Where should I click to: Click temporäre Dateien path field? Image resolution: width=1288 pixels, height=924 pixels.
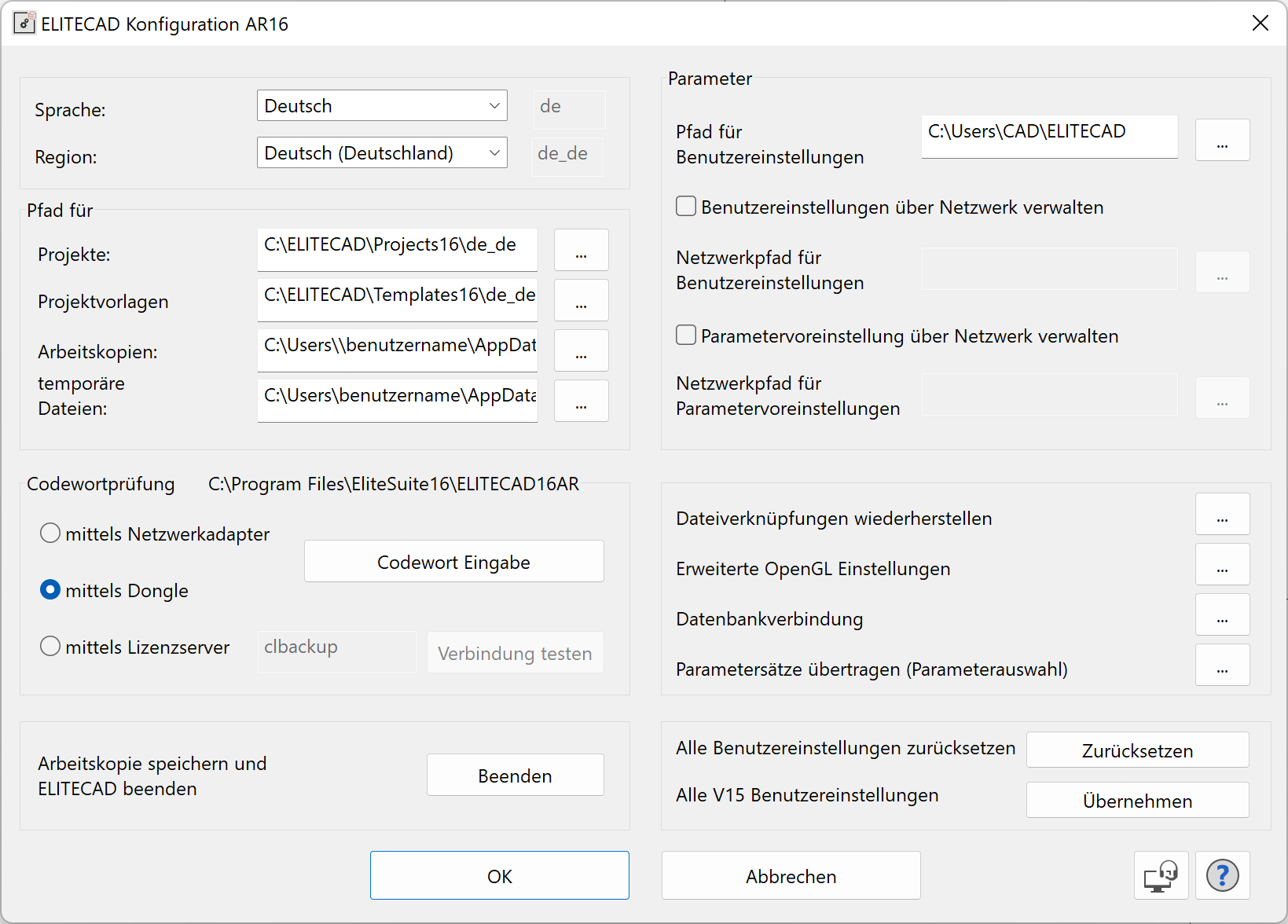[398, 401]
